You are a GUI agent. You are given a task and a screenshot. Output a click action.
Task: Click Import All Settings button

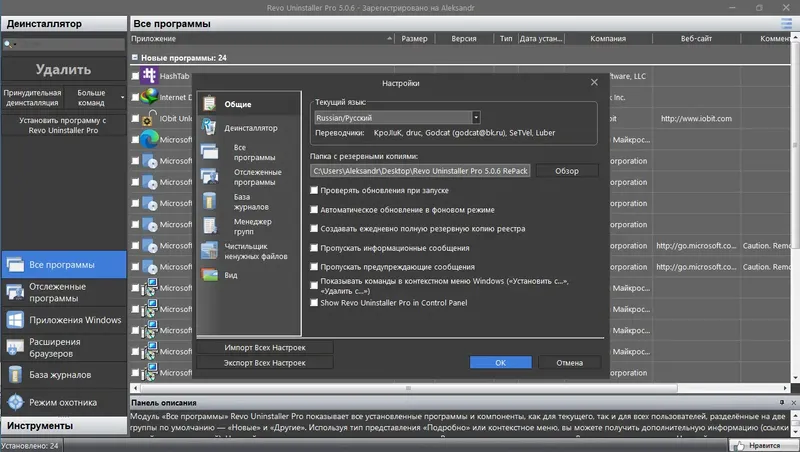click(265, 347)
